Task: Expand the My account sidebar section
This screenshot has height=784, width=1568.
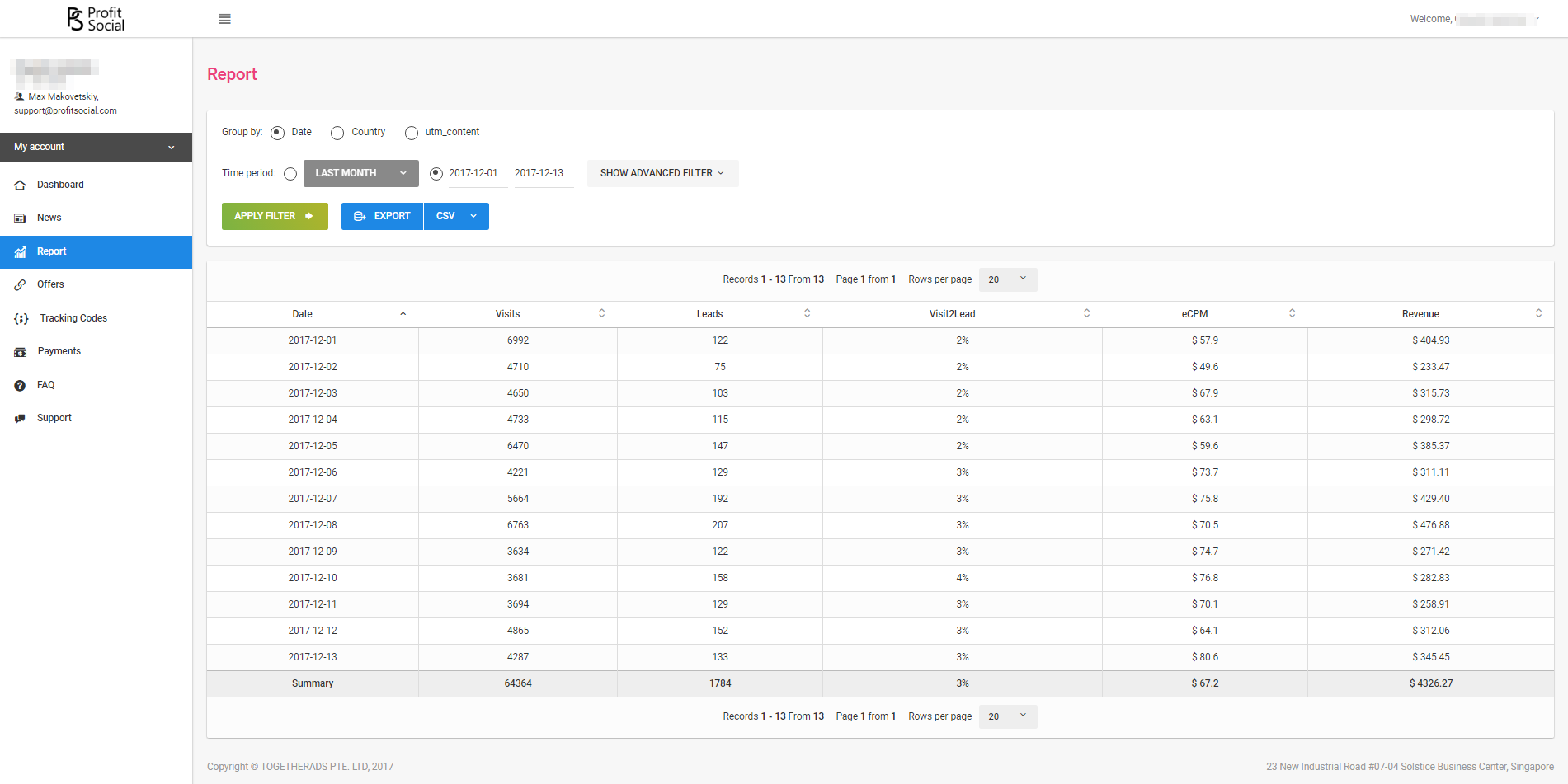Action: [x=96, y=147]
